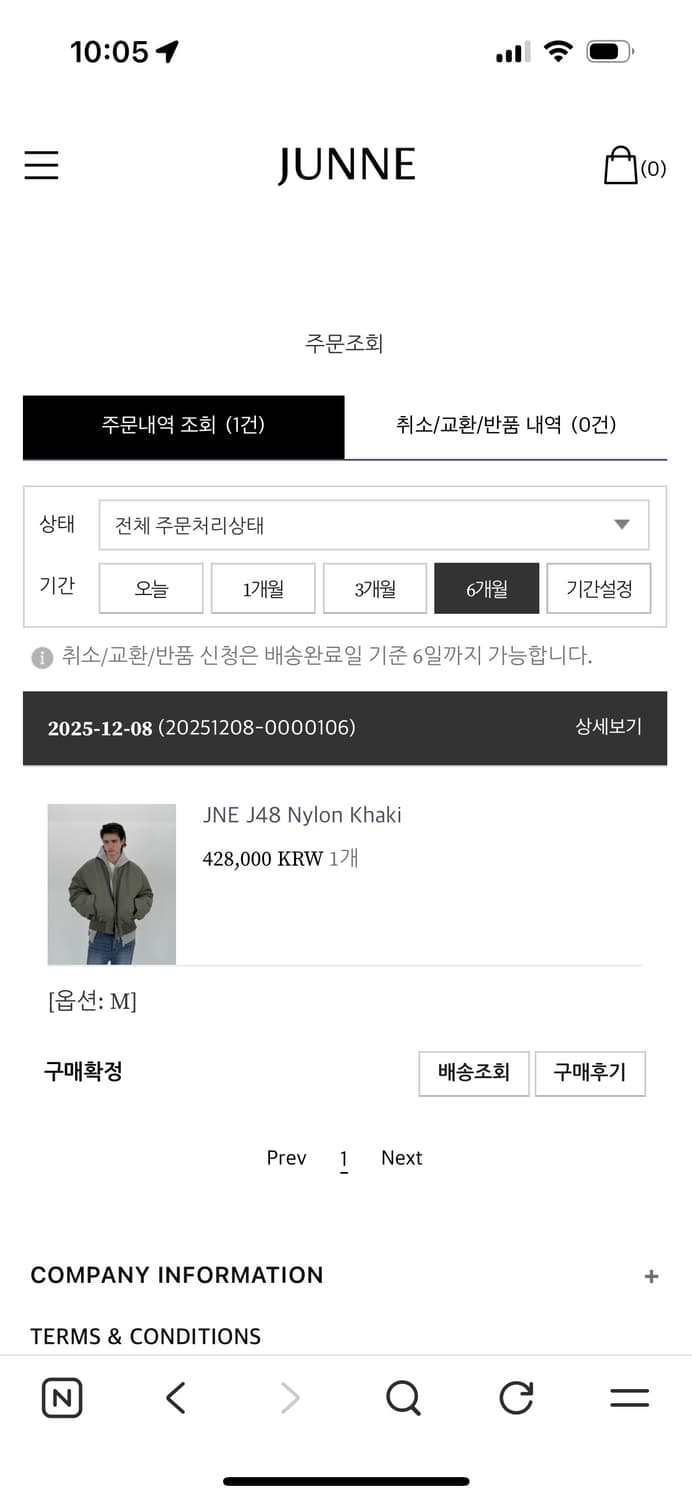Viewport: 692px width, 1500px height.
Task: Click the 배송조회 button
Action: [x=473, y=1073]
